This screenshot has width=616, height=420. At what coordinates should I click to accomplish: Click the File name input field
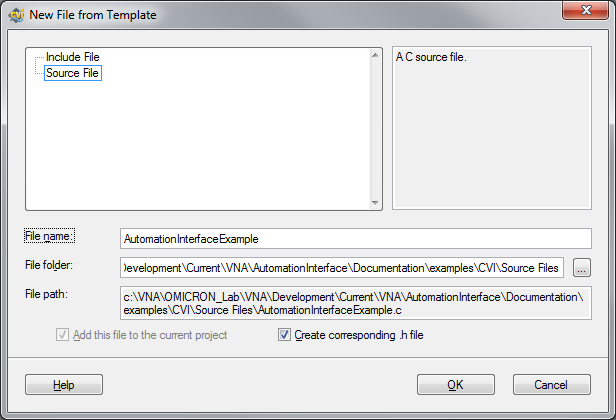click(x=356, y=238)
